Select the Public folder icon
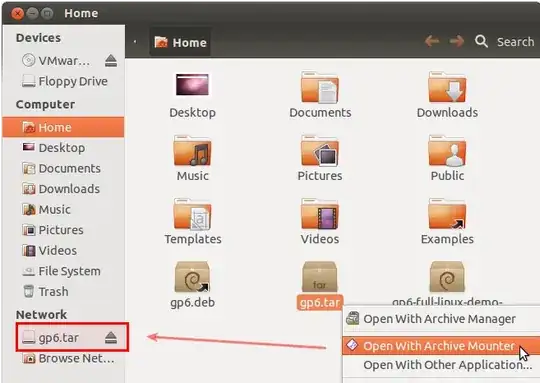 tap(447, 151)
